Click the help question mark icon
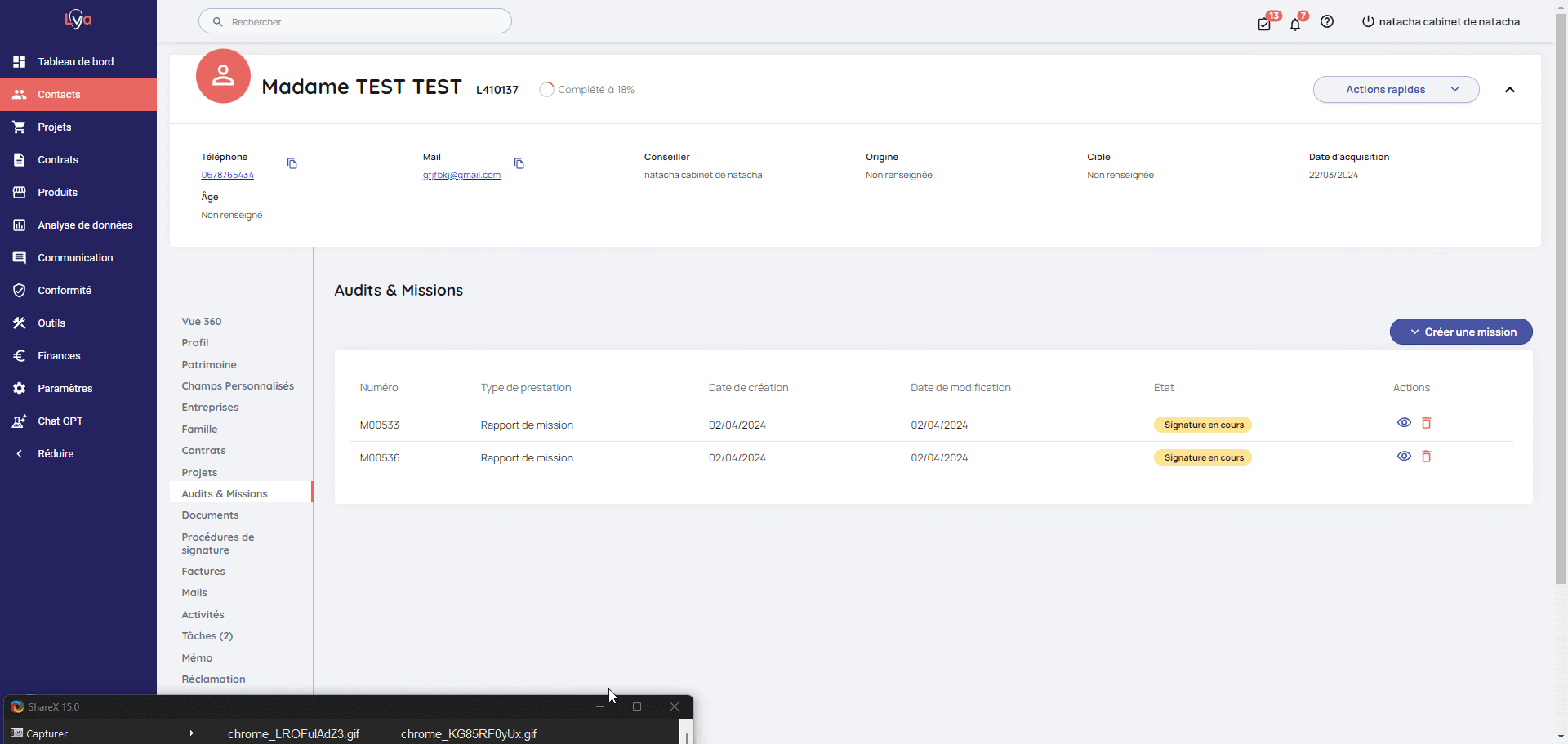This screenshot has height=744, width=1568. tap(1327, 22)
